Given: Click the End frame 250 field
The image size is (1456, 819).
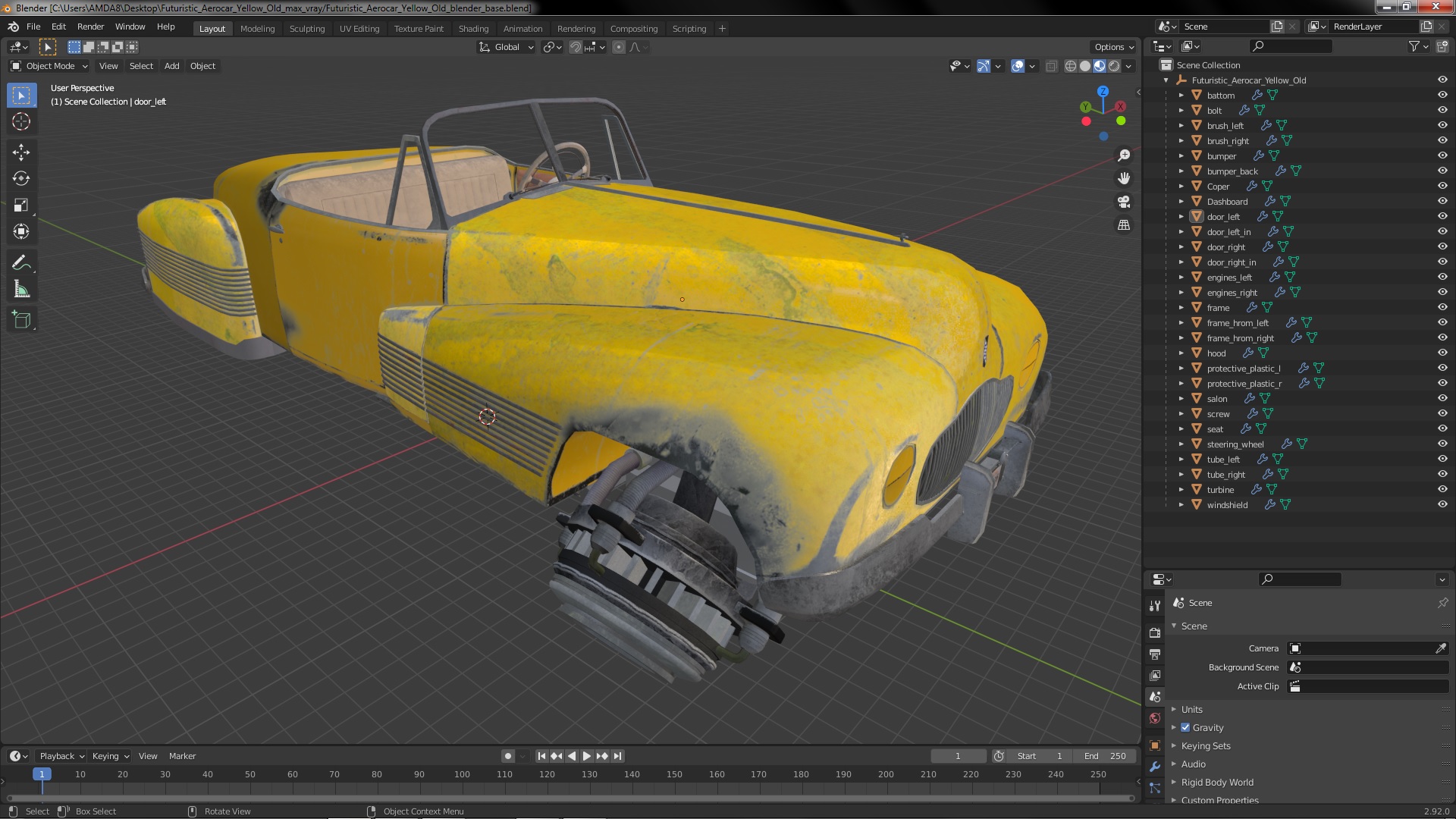Looking at the screenshot, I should (1108, 756).
